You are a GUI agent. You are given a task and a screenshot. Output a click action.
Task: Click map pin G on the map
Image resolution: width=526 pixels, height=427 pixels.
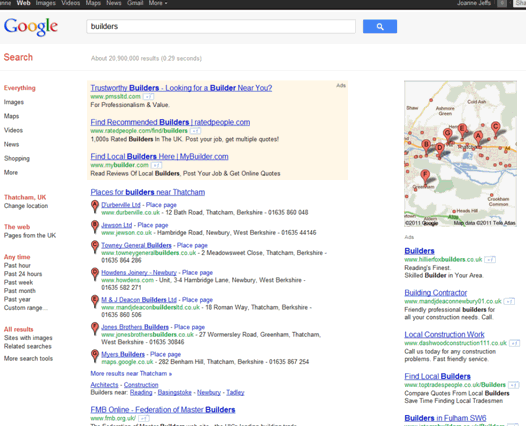point(448,136)
